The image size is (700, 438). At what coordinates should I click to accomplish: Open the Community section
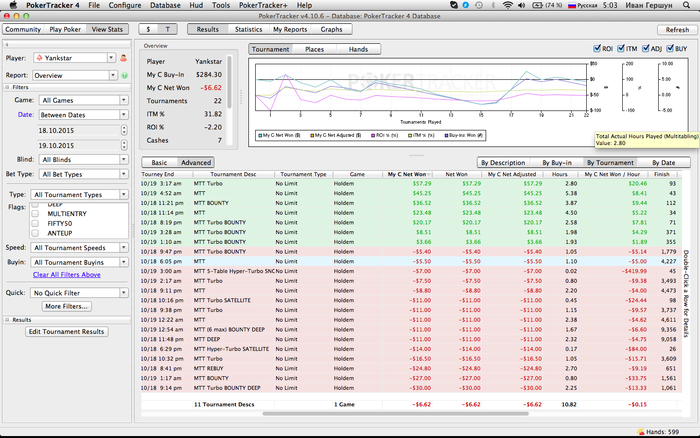(x=23, y=29)
